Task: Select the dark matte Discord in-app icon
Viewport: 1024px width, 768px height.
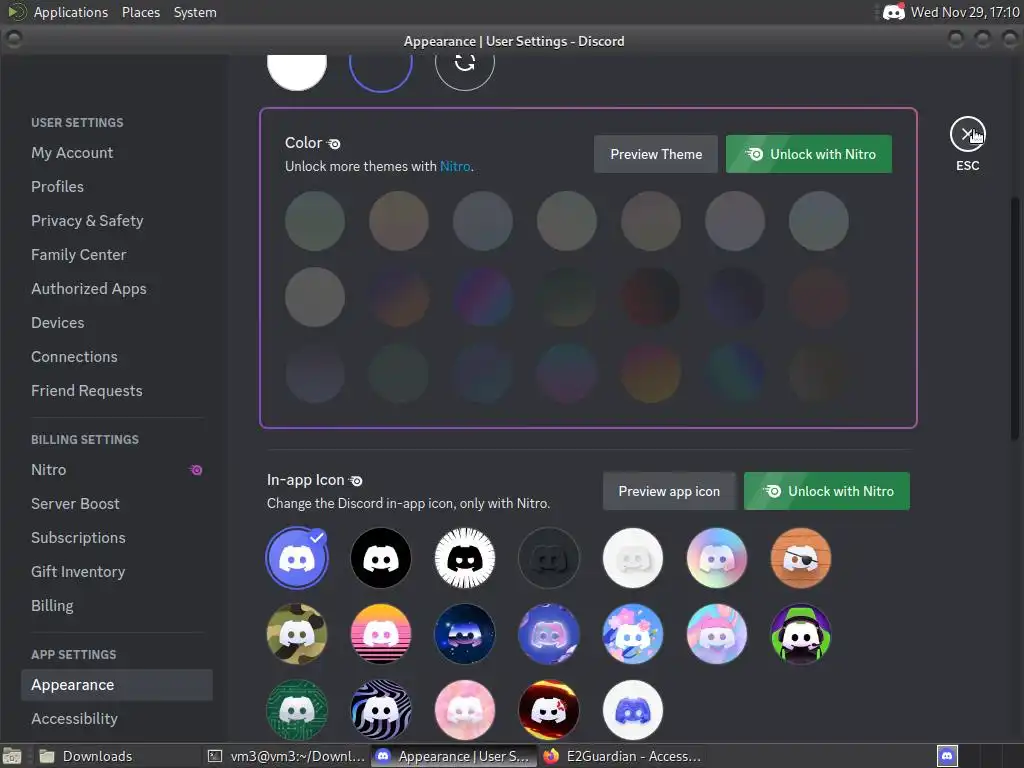Action: point(549,558)
